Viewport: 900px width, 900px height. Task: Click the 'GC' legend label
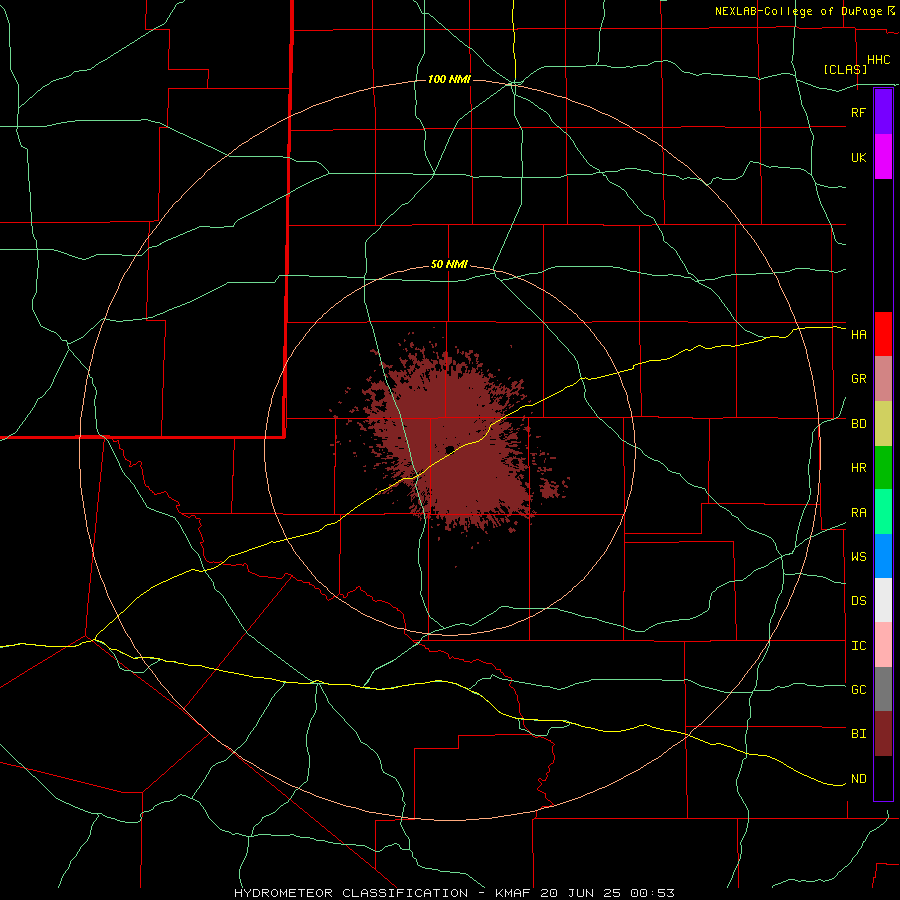(x=859, y=690)
